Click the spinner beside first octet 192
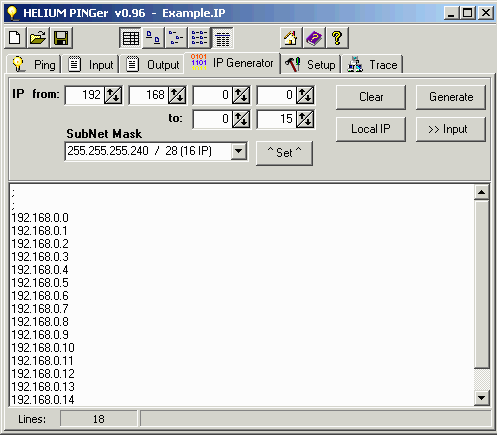The height and width of the screenshot is (435, 497). click(x=113, y=95)
